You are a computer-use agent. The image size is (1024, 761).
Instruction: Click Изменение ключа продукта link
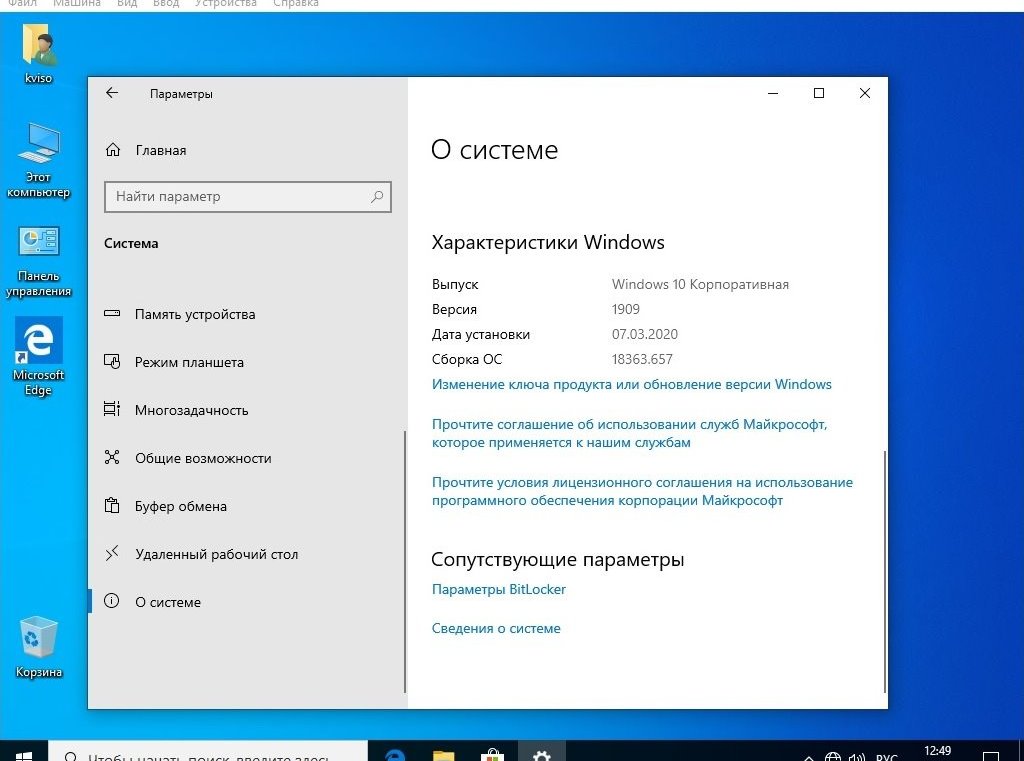click(x=632, y=384)
